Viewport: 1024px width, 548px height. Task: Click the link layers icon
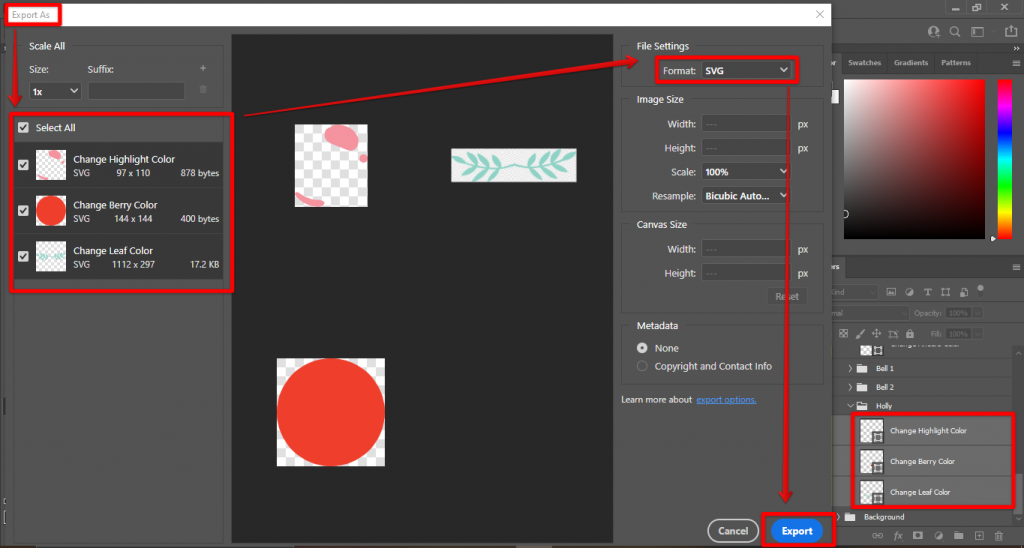[x=877, y=537]
